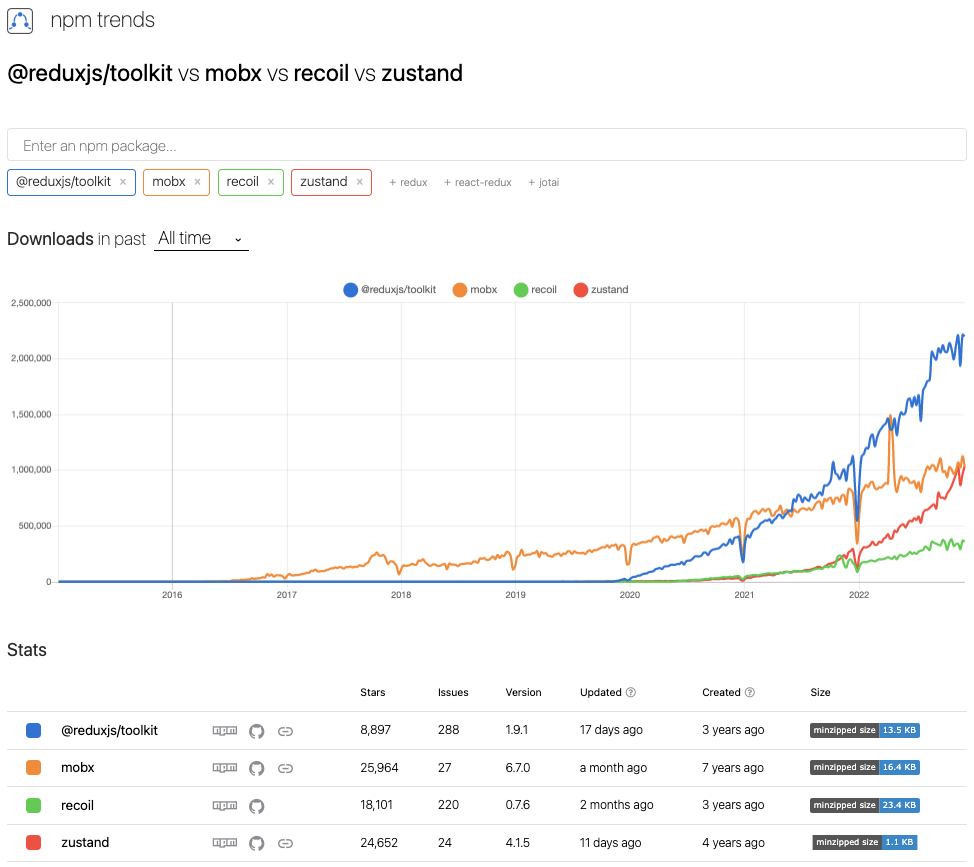Click the help icon next to Updated

[x=630, y=692]
